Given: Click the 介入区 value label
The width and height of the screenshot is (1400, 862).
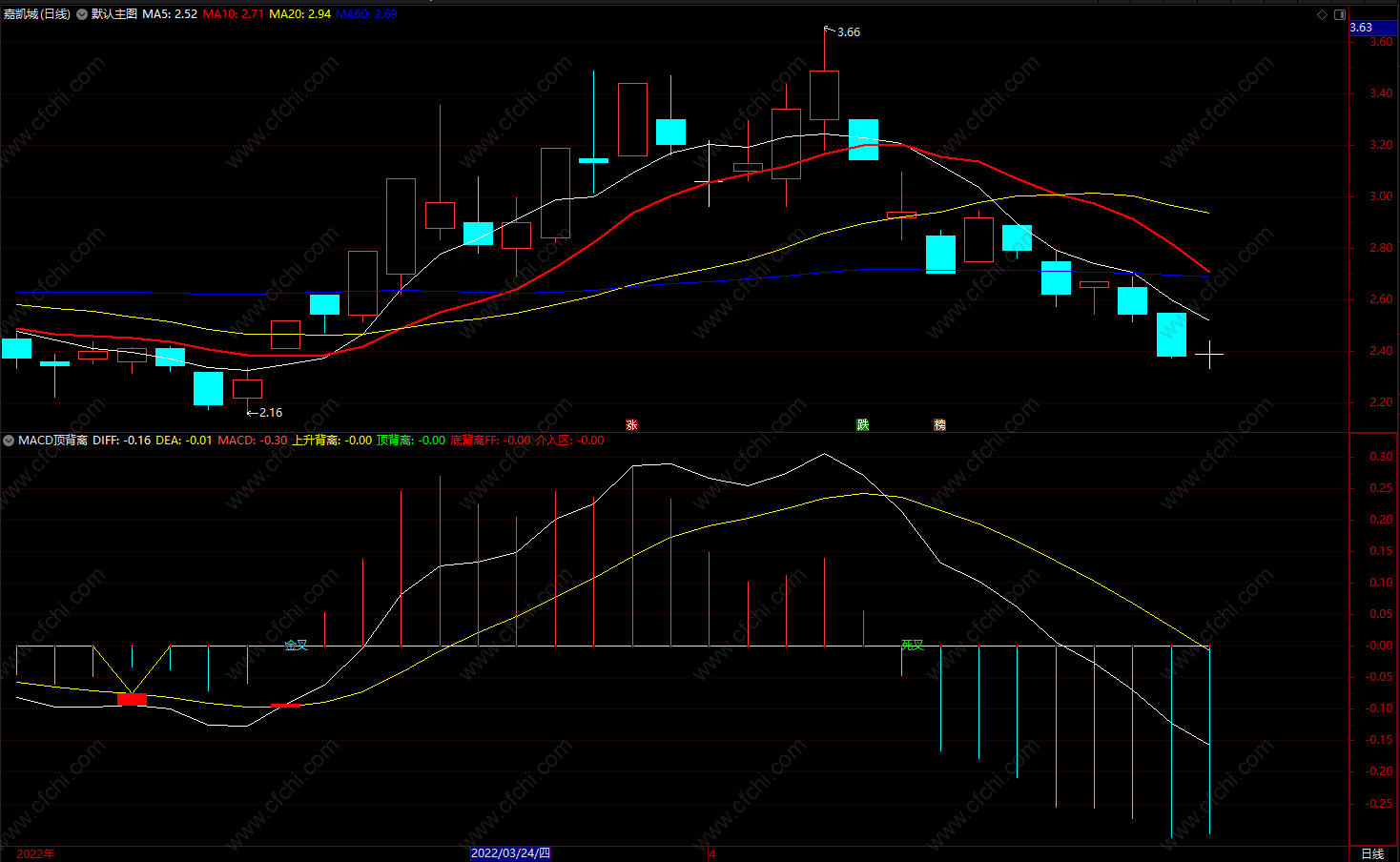Looking at the screenshot, I should (569, 441).
